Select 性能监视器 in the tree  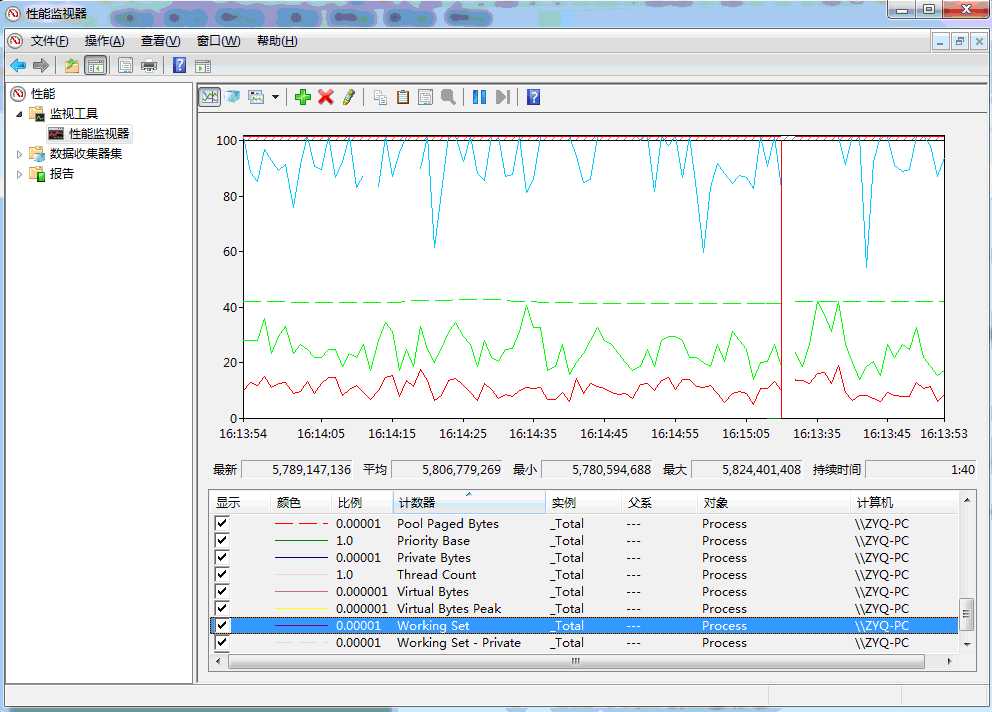tap(99, 134)
